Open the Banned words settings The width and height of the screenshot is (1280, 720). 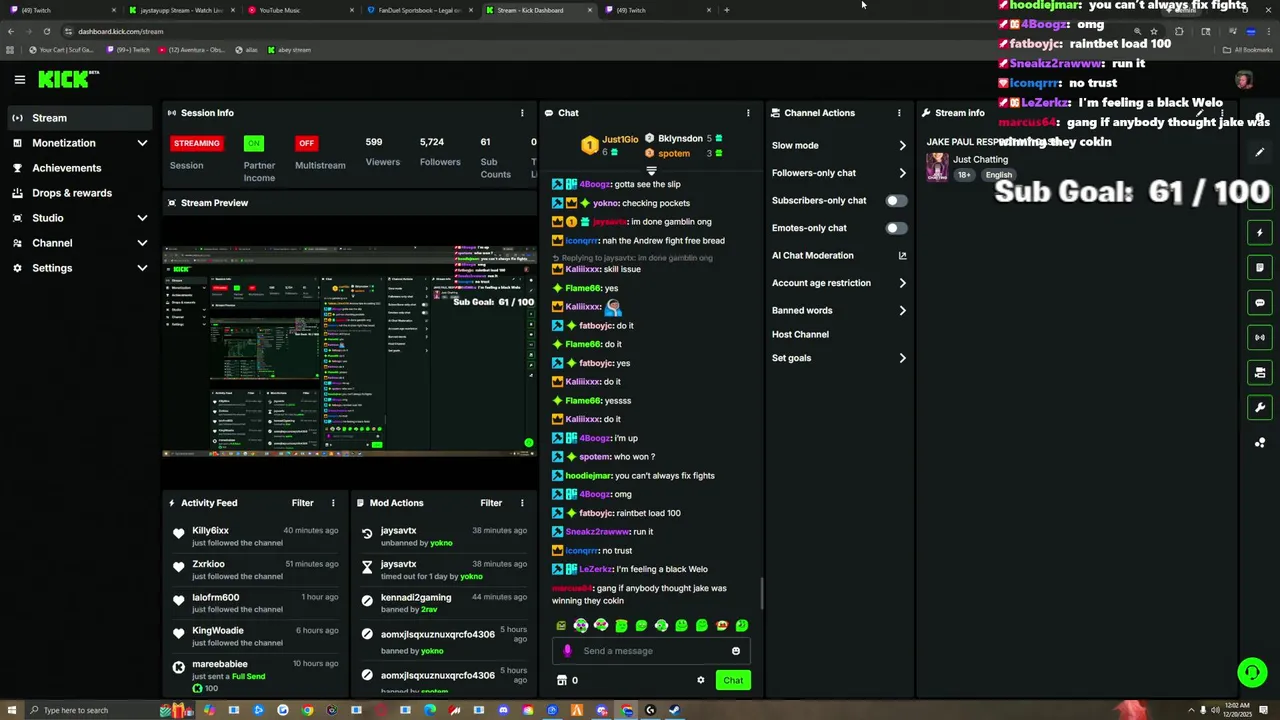coord(839,311)
